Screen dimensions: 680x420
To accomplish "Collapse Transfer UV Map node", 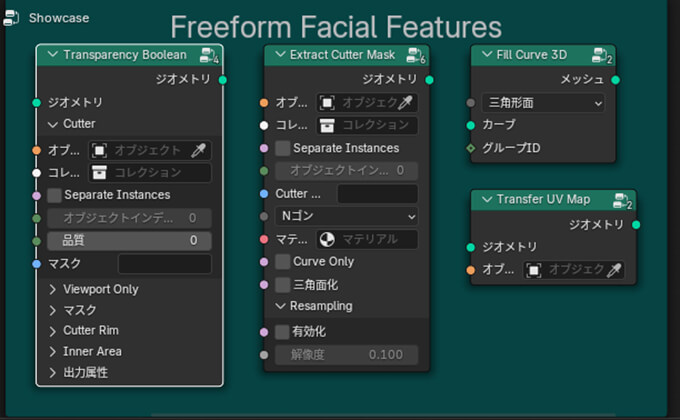I will click(x=487, y=200).
